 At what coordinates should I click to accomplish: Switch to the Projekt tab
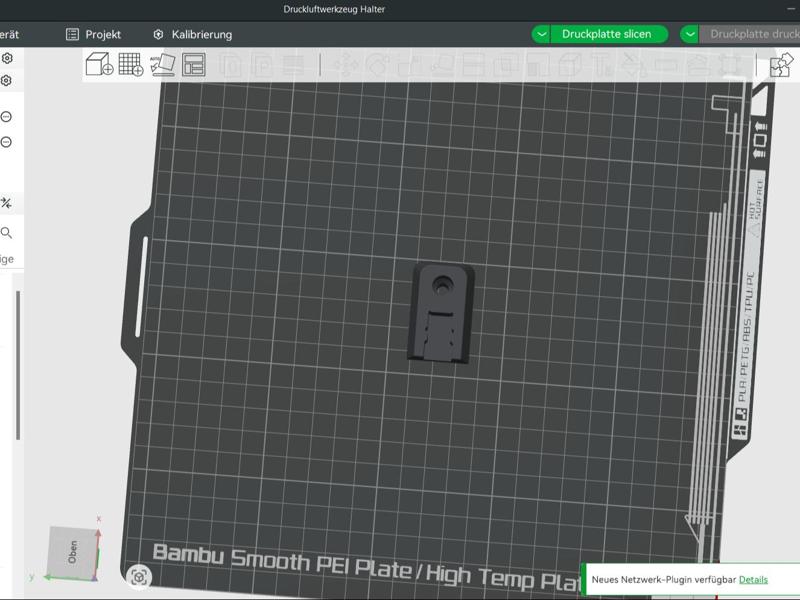(x=93, y=34)
